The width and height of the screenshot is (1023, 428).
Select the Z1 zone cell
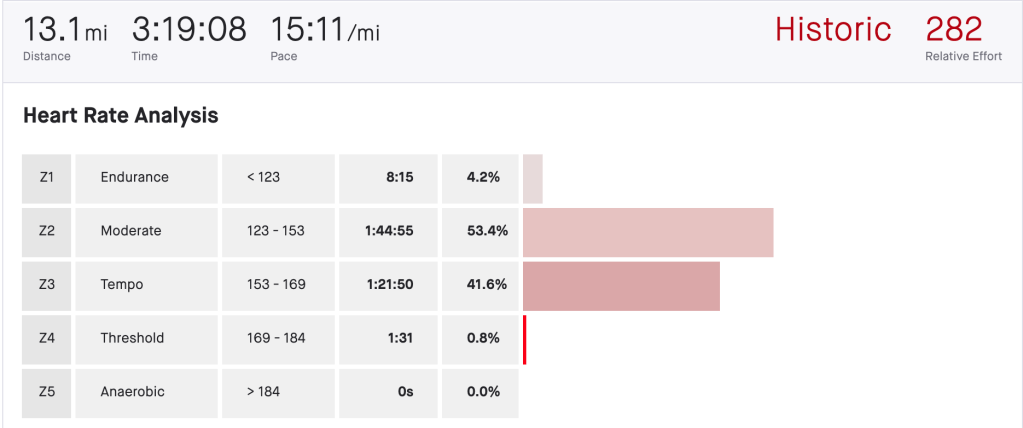click(47, 178)
